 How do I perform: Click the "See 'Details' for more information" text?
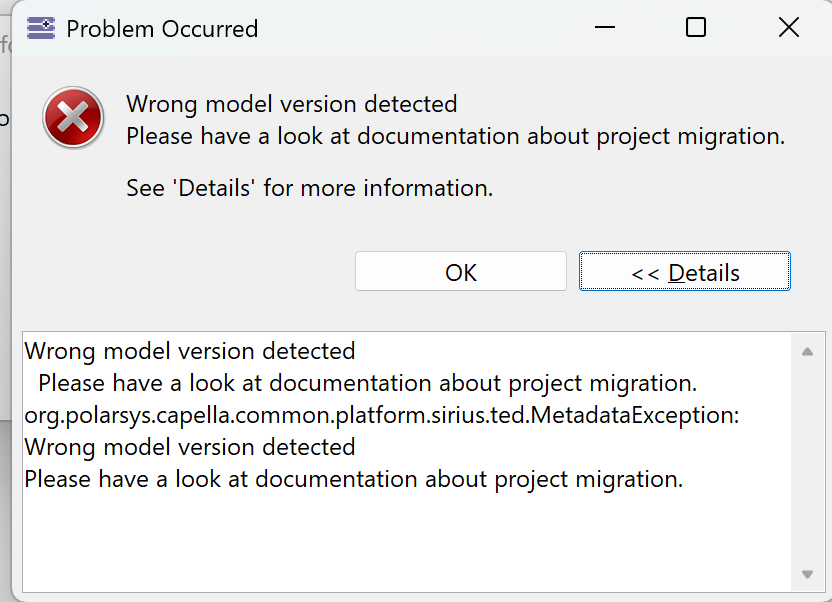click(x=309, y=188)
